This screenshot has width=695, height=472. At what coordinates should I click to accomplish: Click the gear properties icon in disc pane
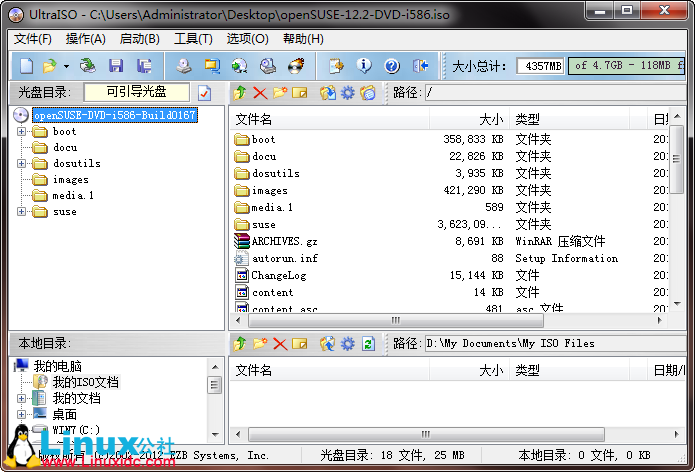pos(348,93)
